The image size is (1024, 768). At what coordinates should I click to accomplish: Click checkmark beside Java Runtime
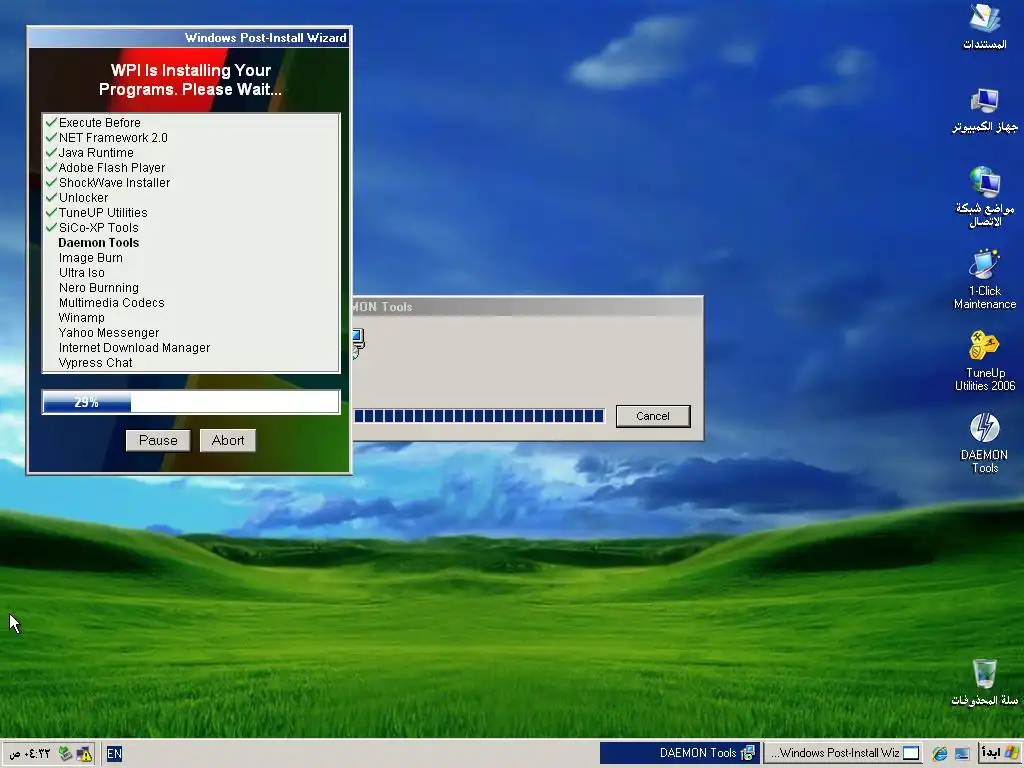click(51, 152)
